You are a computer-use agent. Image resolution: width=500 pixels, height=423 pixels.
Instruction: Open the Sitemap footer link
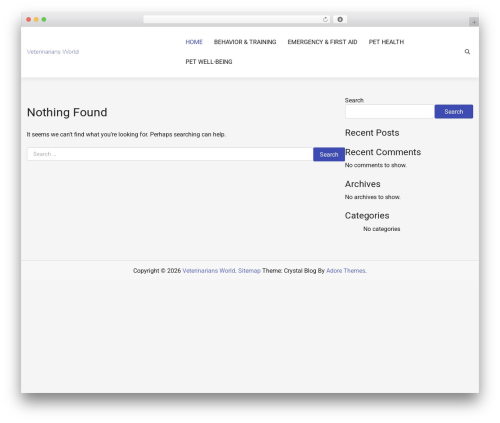pyautogui.click(x=249, y=271)
